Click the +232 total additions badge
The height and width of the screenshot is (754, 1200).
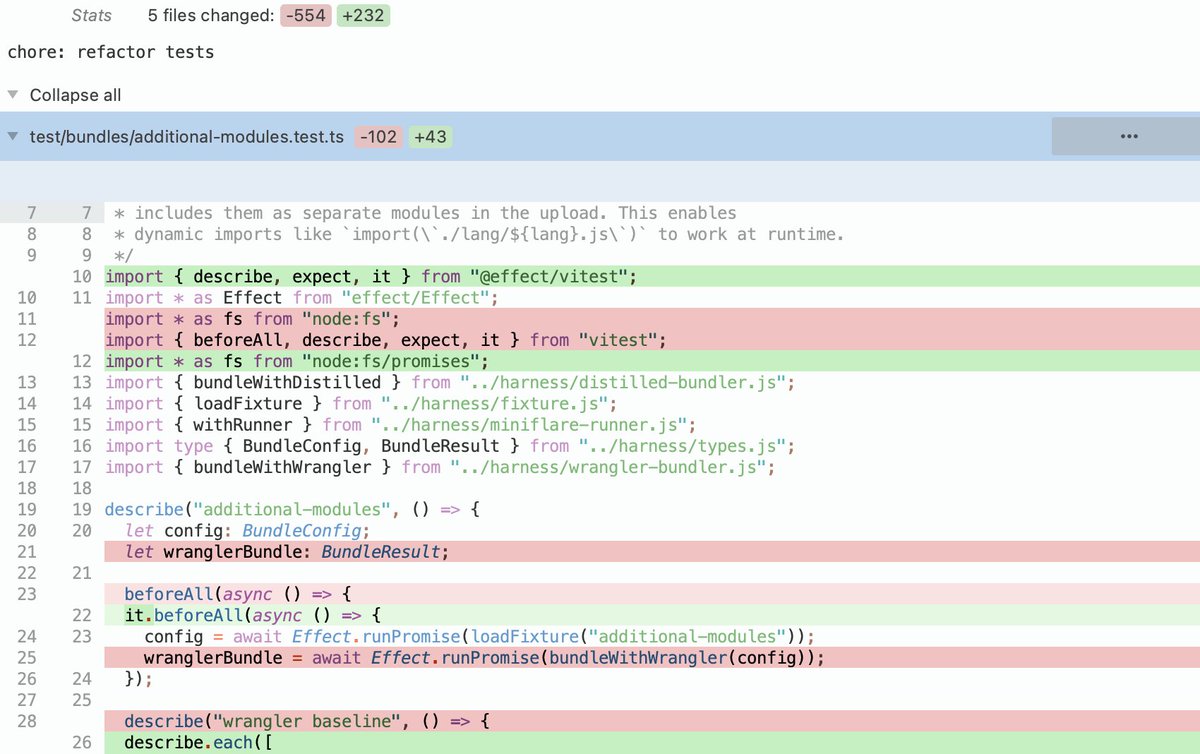pyautogui.click(x=363, y=16)
